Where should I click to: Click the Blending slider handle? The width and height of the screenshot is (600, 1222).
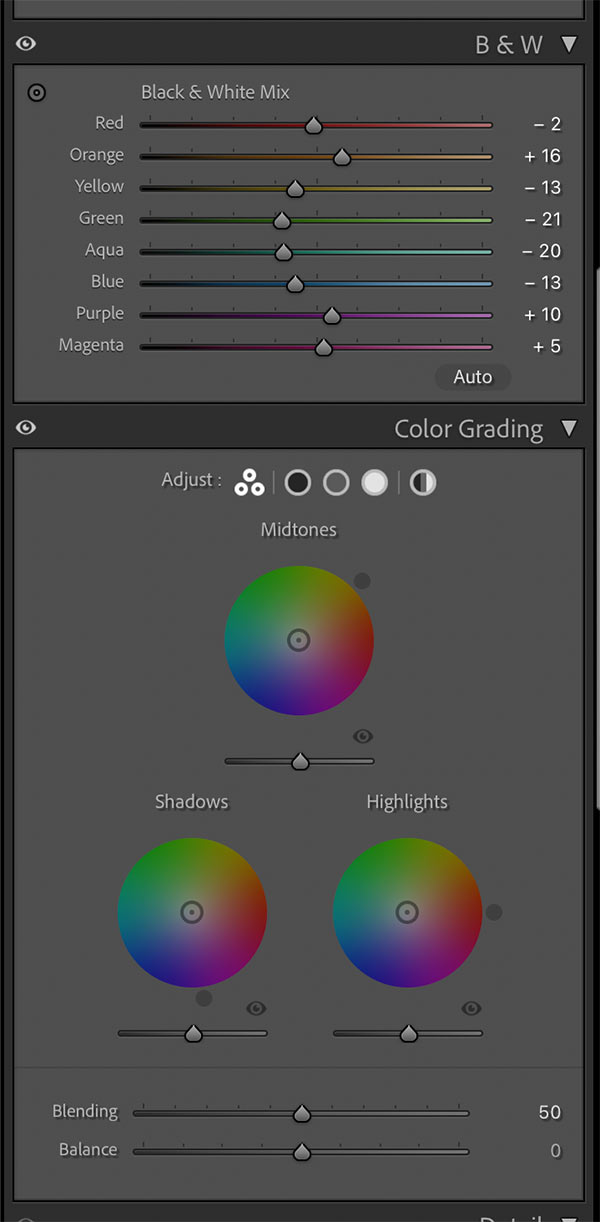click(302, 1112)
